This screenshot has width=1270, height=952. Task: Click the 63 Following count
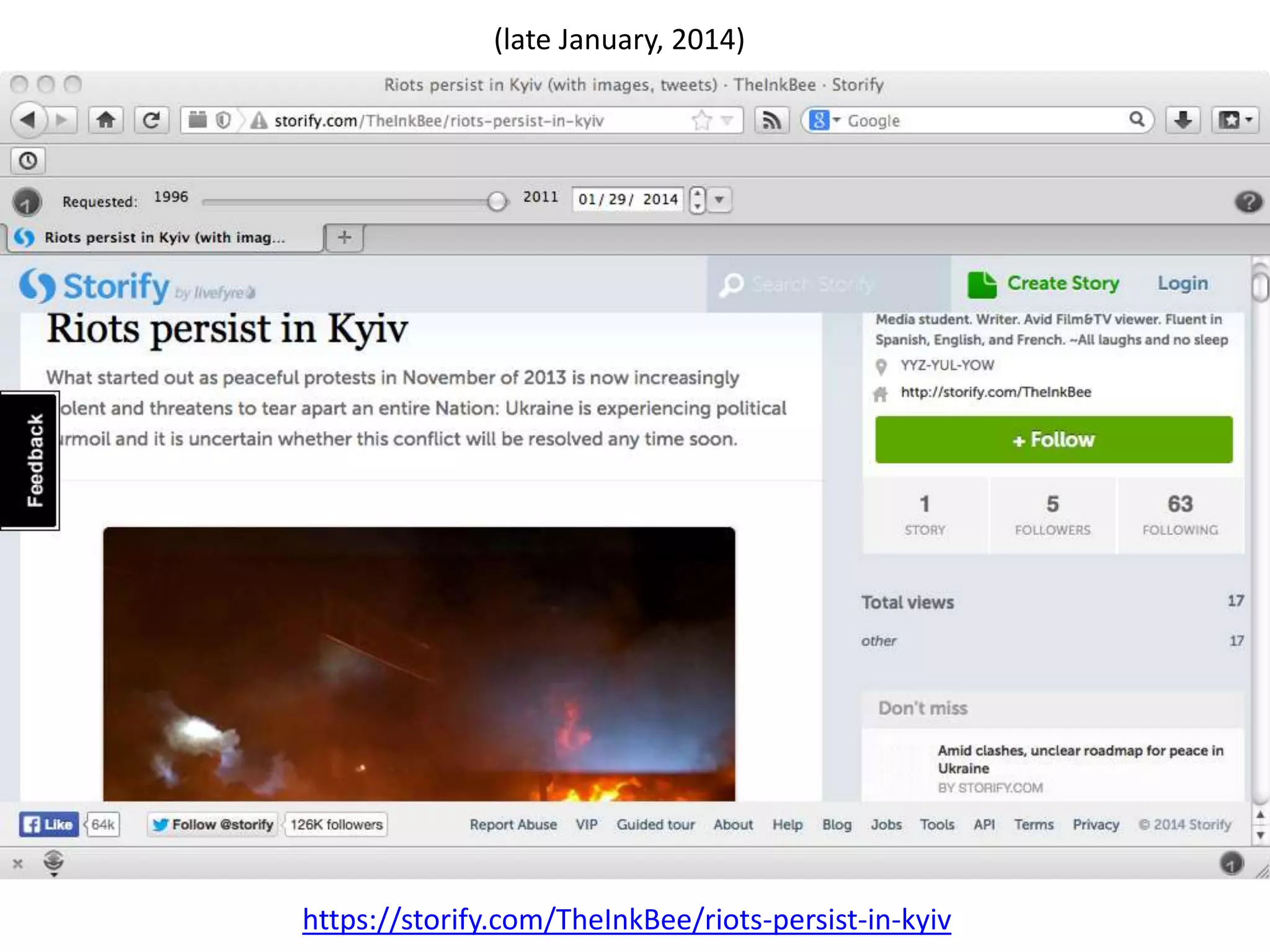tap(1180, 515)
